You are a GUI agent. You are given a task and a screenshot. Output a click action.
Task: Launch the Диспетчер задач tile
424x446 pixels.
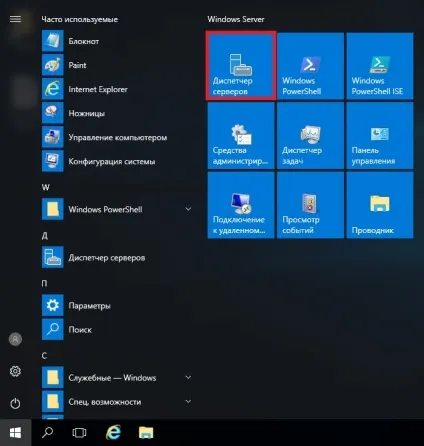[x=310, y=135]
